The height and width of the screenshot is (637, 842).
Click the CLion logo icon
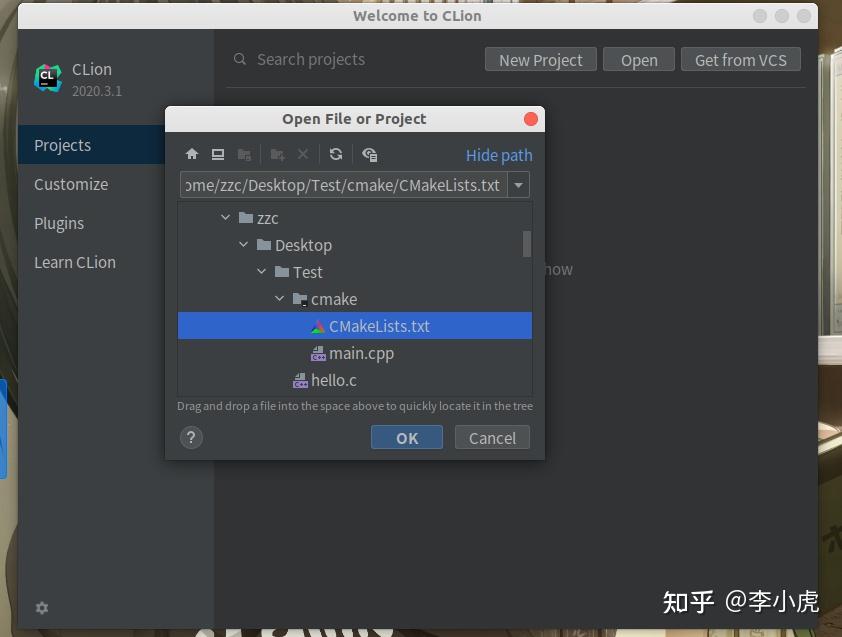point(48,78)
